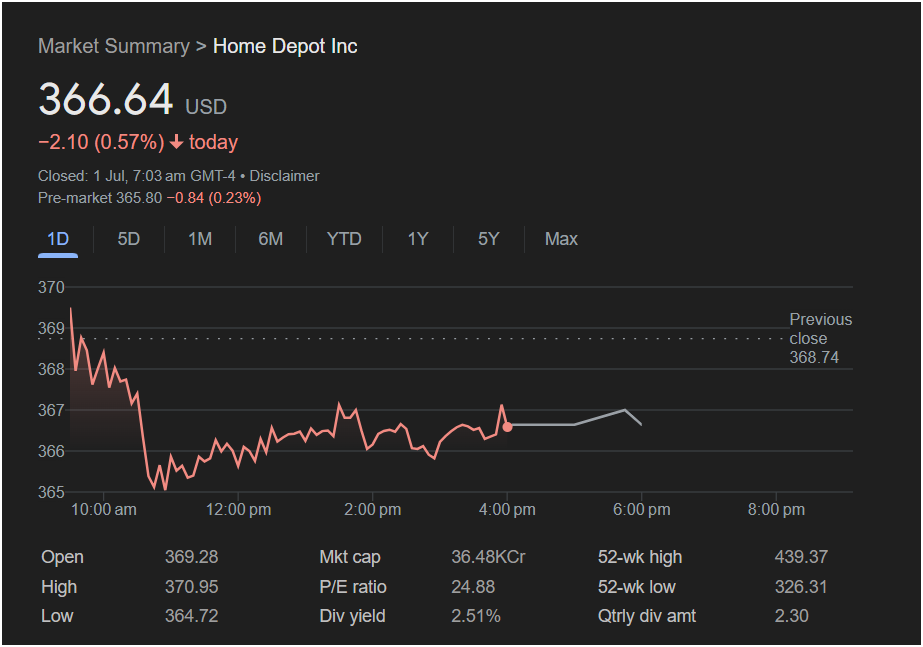Click the 52-wk low value 326.31

click(801, 587)
